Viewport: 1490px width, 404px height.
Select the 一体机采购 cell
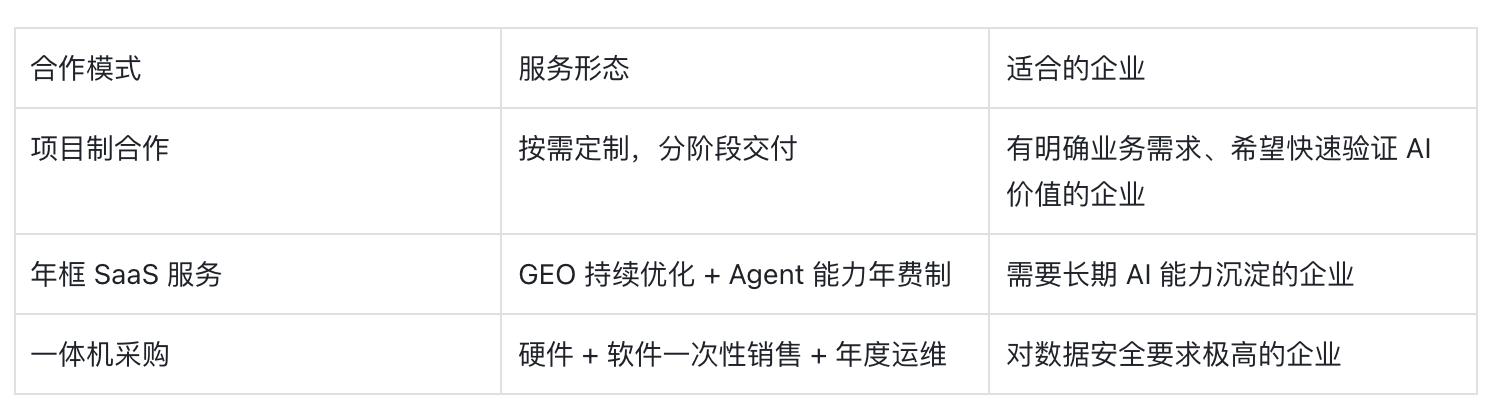click(x=257, y=354)
